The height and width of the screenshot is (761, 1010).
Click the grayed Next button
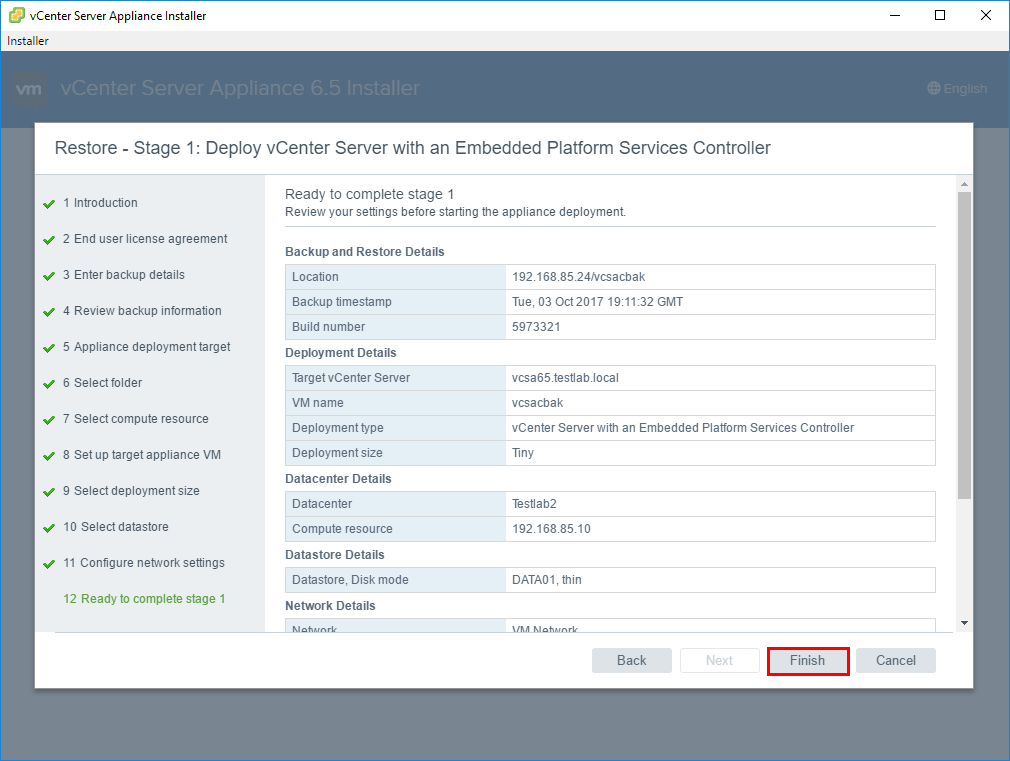719,660
